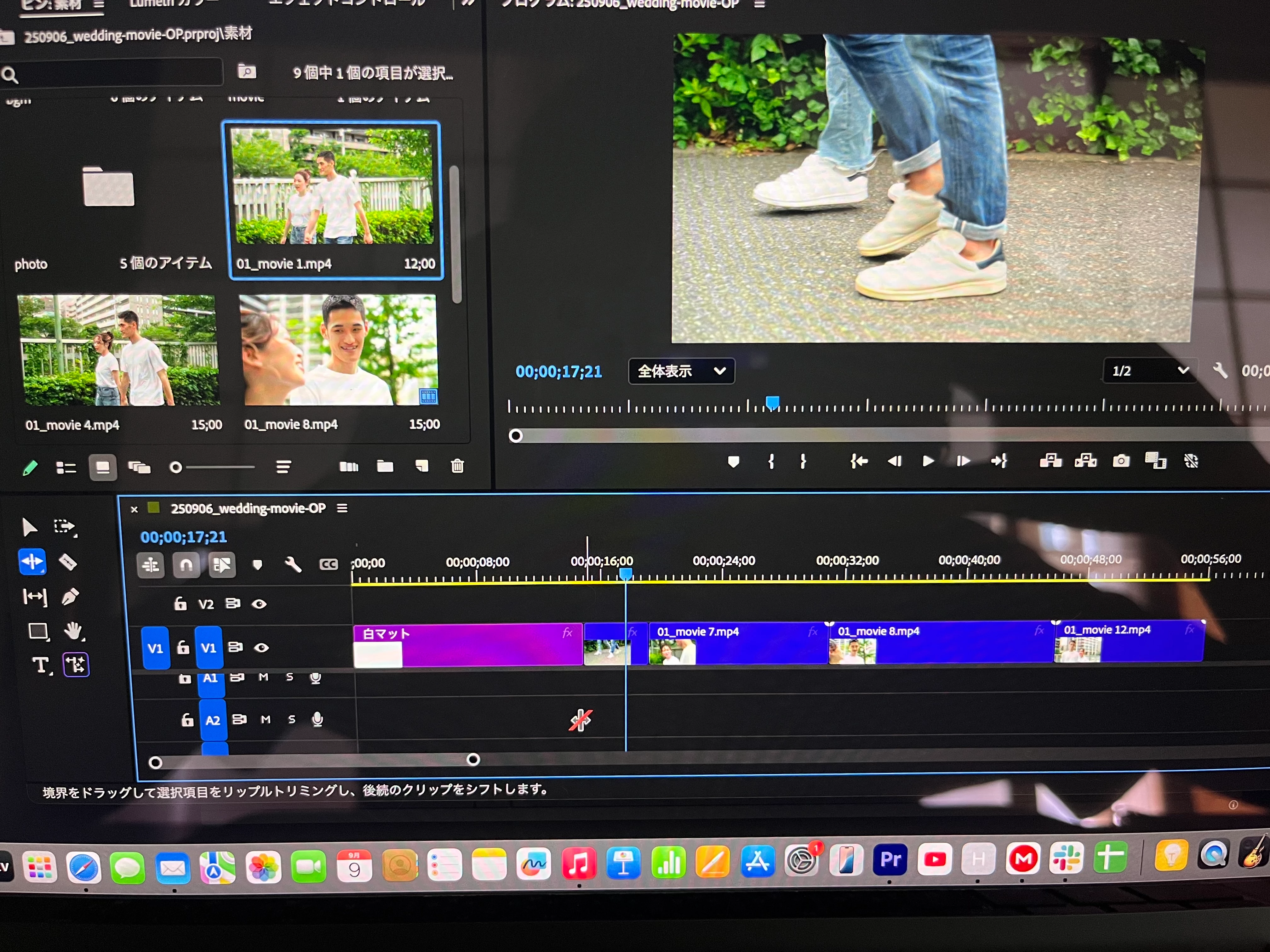Select the Hand tool
The height and width of the screenshot is (952, 1270).
tap(73, 631)
